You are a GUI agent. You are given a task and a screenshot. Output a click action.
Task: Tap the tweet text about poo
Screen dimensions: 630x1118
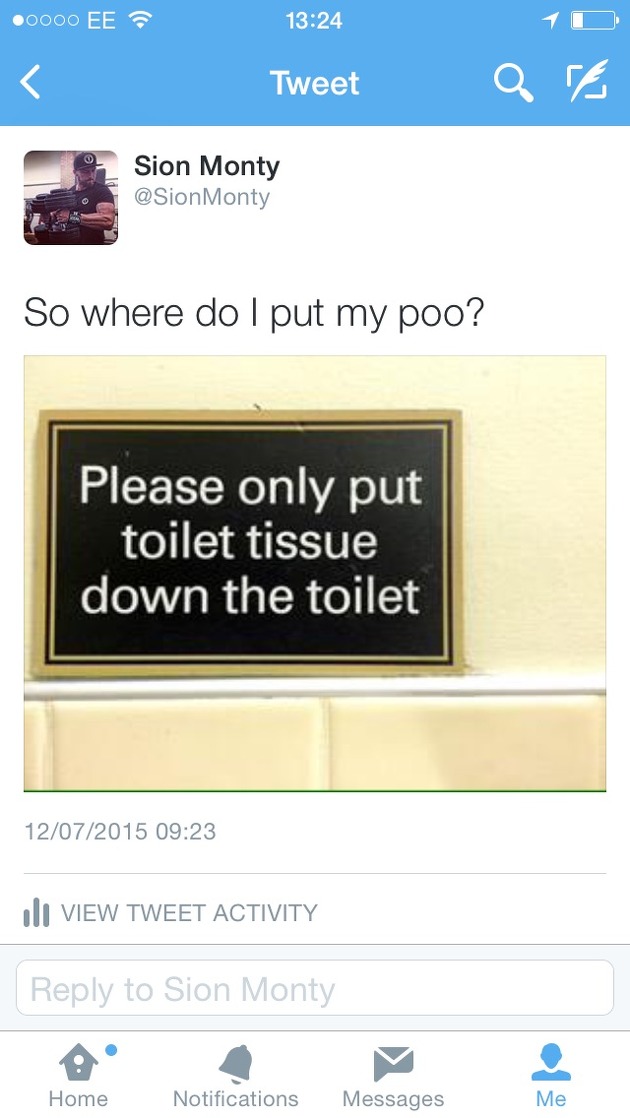click(254, 314)
